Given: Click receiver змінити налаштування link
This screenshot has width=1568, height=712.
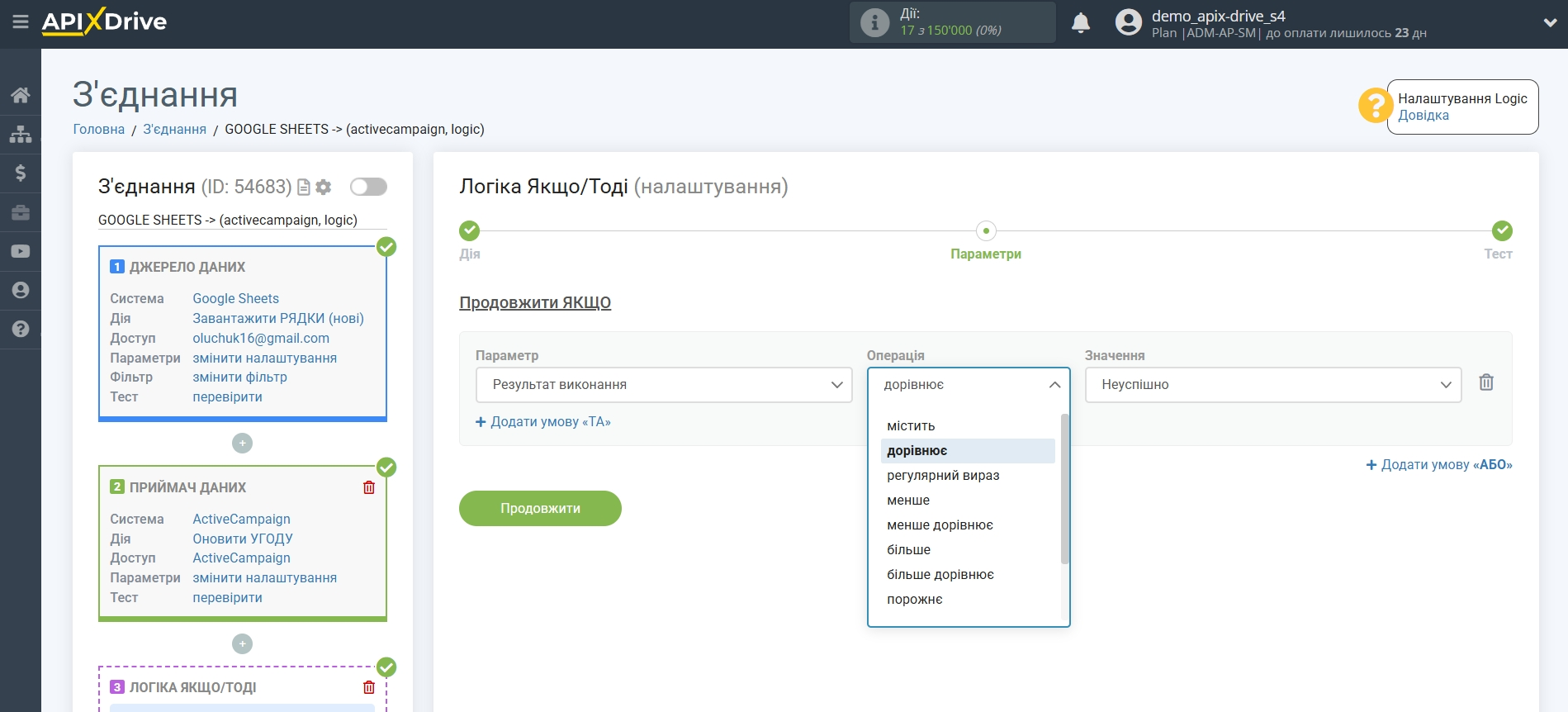Looking at the screenshot, I should pos(264,578).
